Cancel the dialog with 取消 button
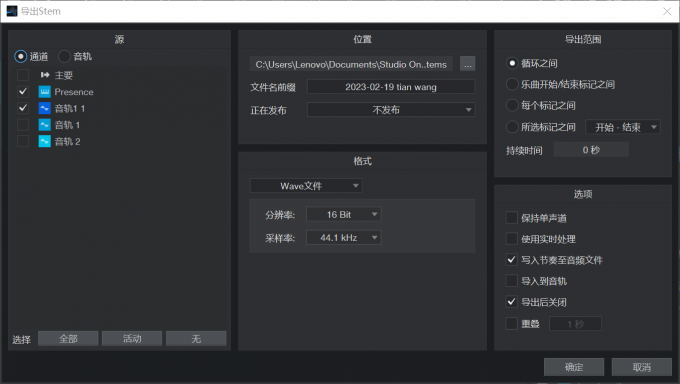The image size is (680, 384). point(641,367)
